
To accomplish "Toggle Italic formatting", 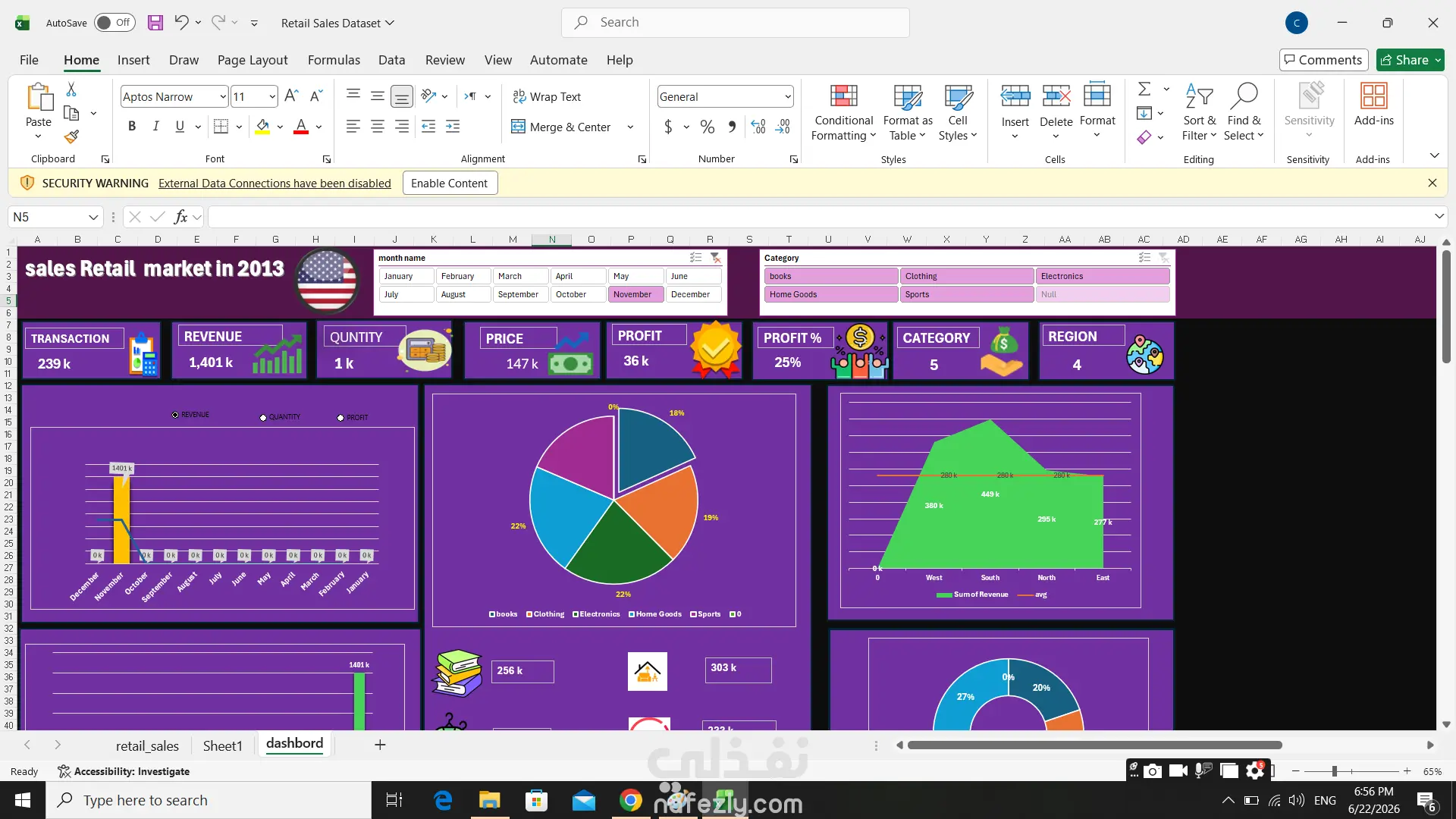I will click(155, 127).
